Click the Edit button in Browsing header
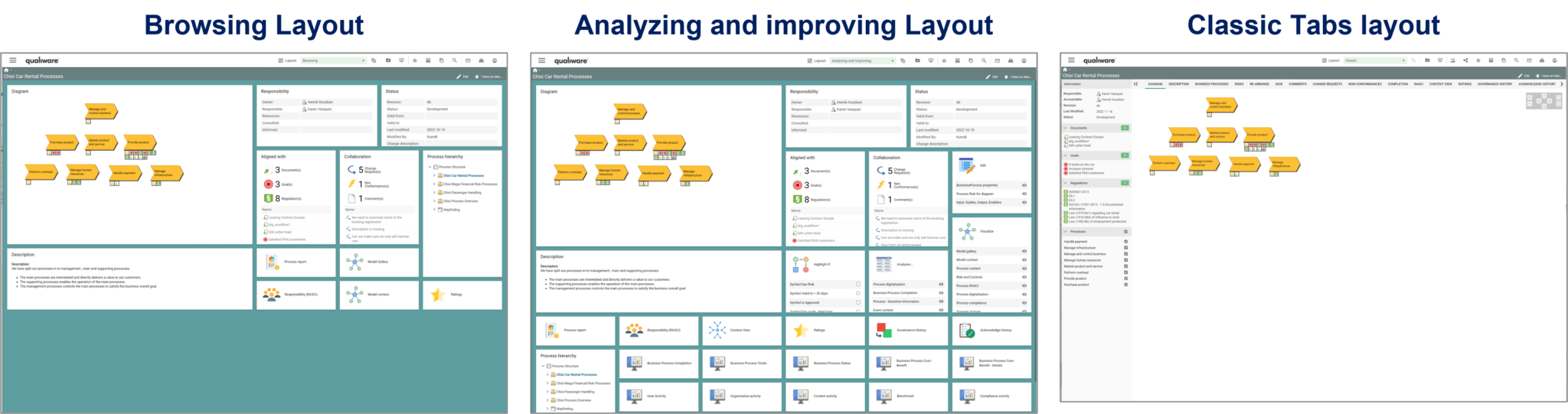The width and height of the screenshot is (1568, 414). (462, 77)
